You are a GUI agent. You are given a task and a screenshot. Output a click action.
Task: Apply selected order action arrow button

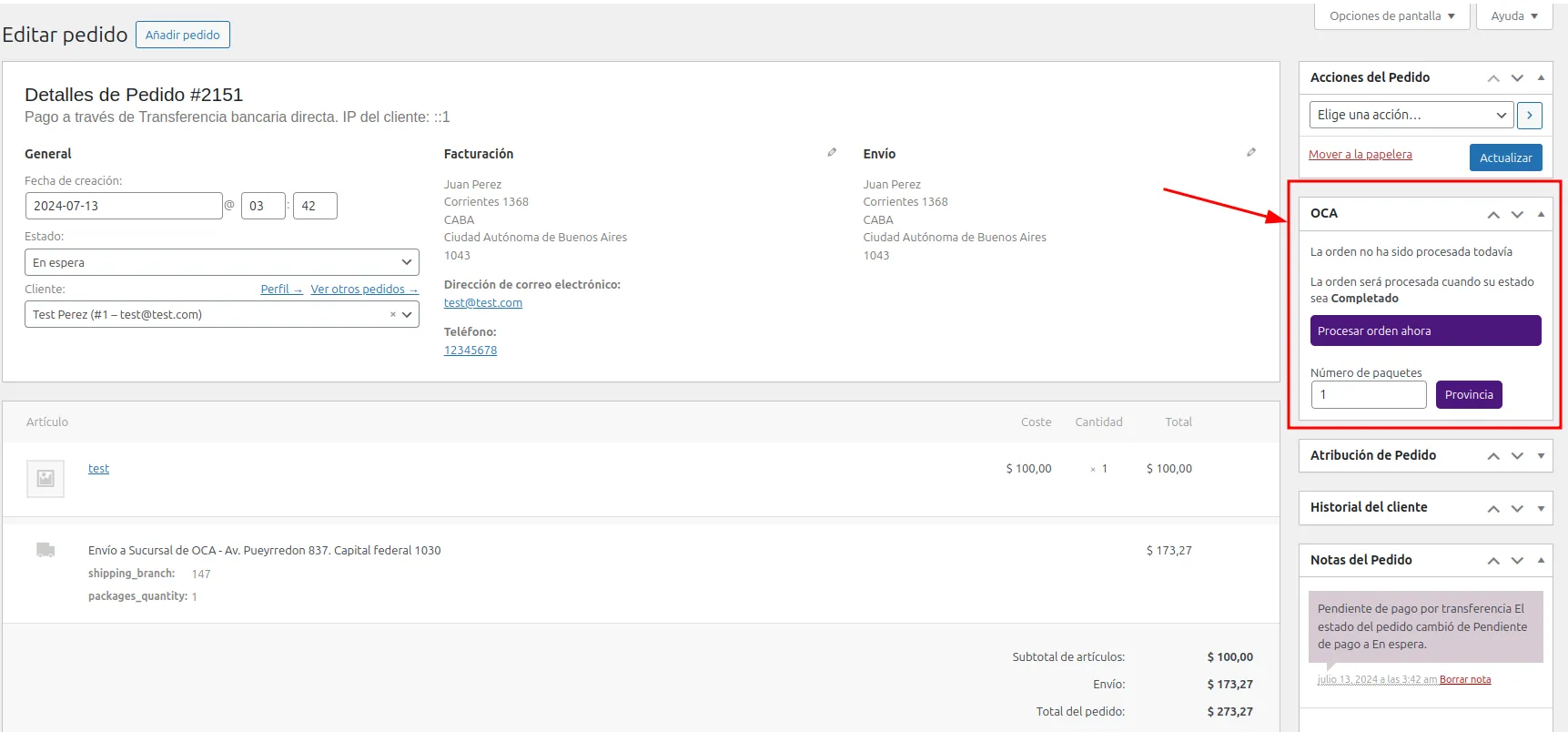[1530, 116]
